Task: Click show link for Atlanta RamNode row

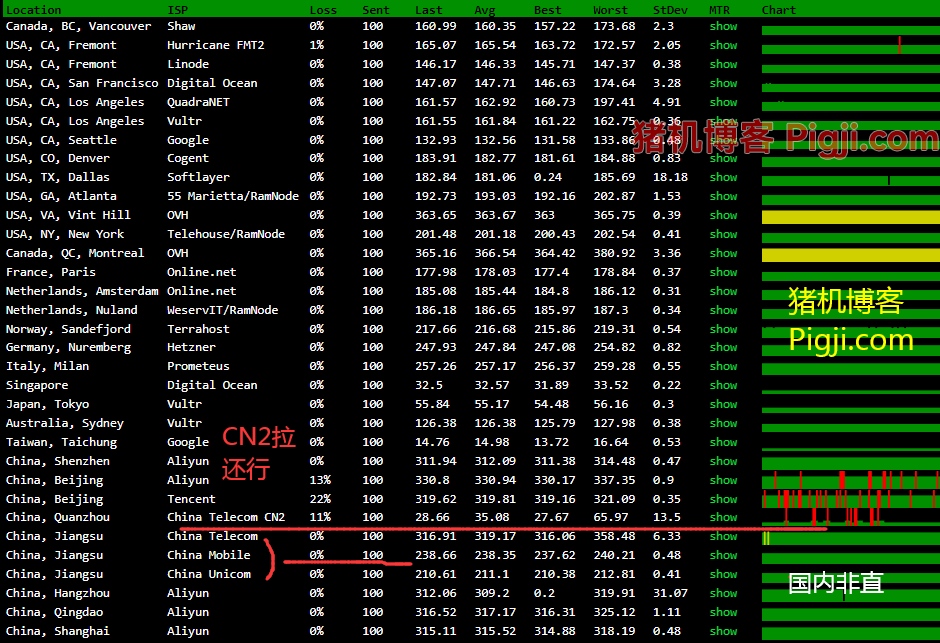Action: click(723, 197)
